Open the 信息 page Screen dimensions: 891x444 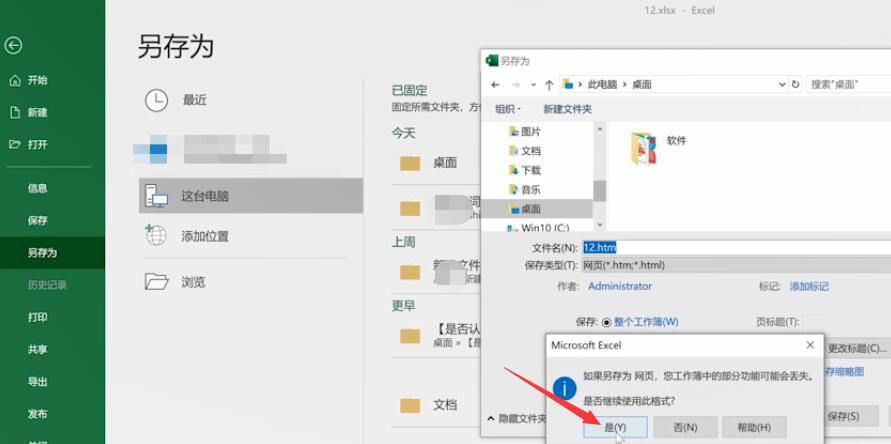click(38, 188)
